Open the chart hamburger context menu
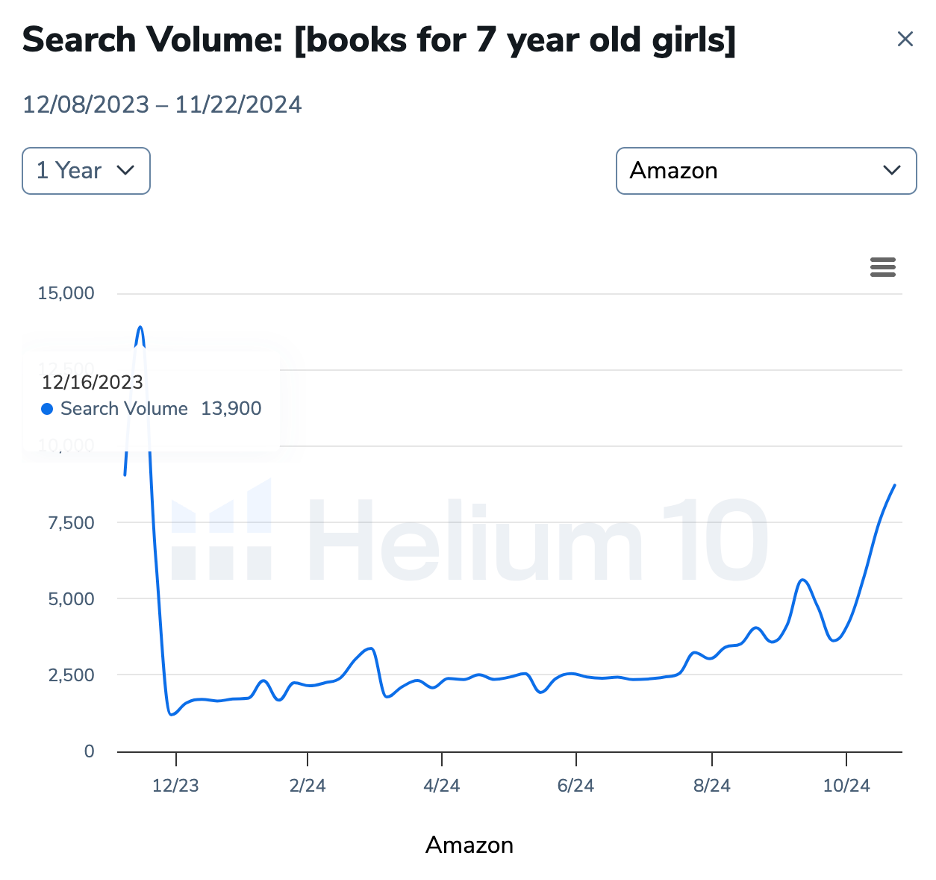 tap(883, 267)
